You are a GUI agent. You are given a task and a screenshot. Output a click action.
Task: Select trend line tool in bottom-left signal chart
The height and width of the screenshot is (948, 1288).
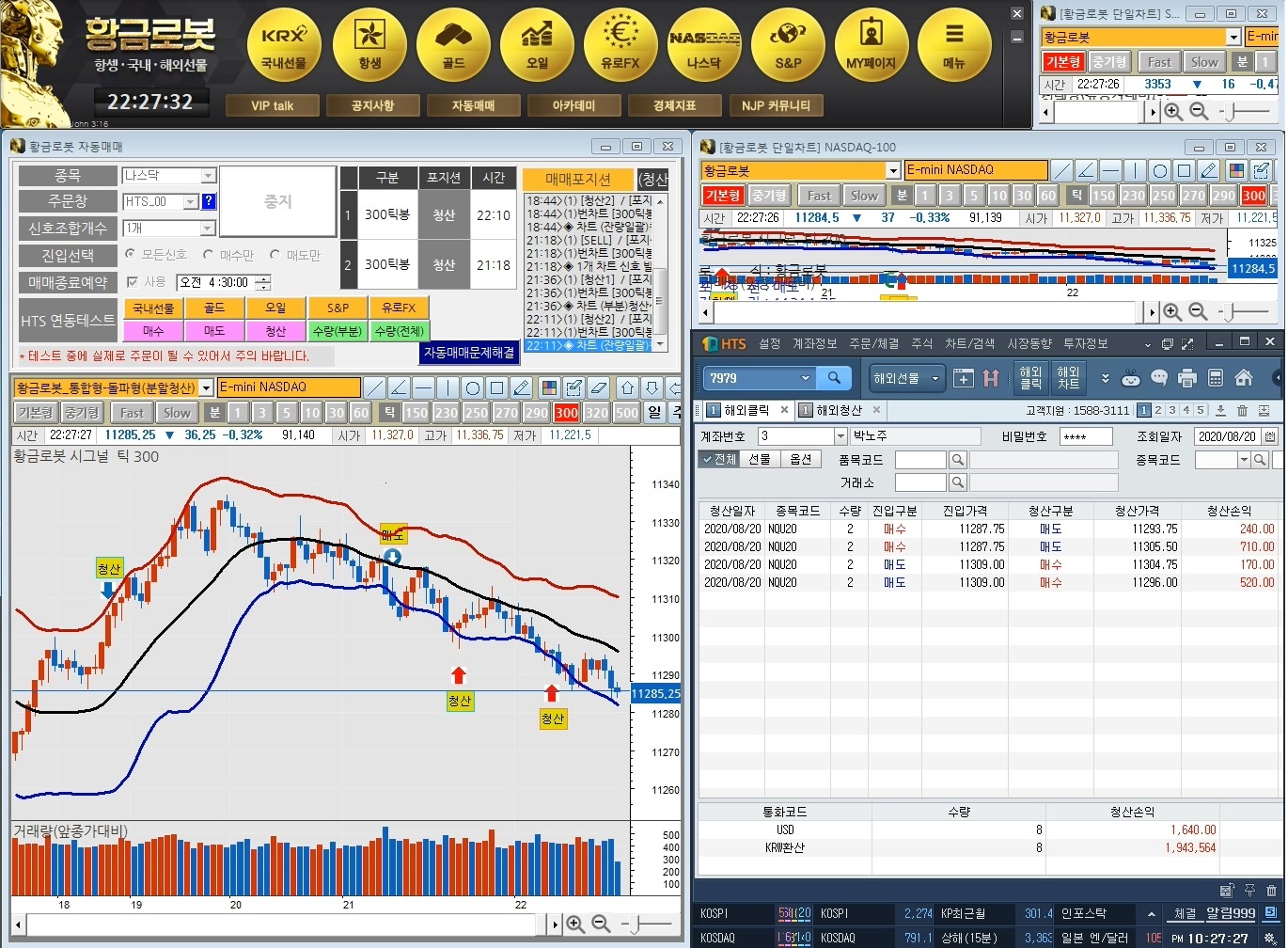point(374,387)
